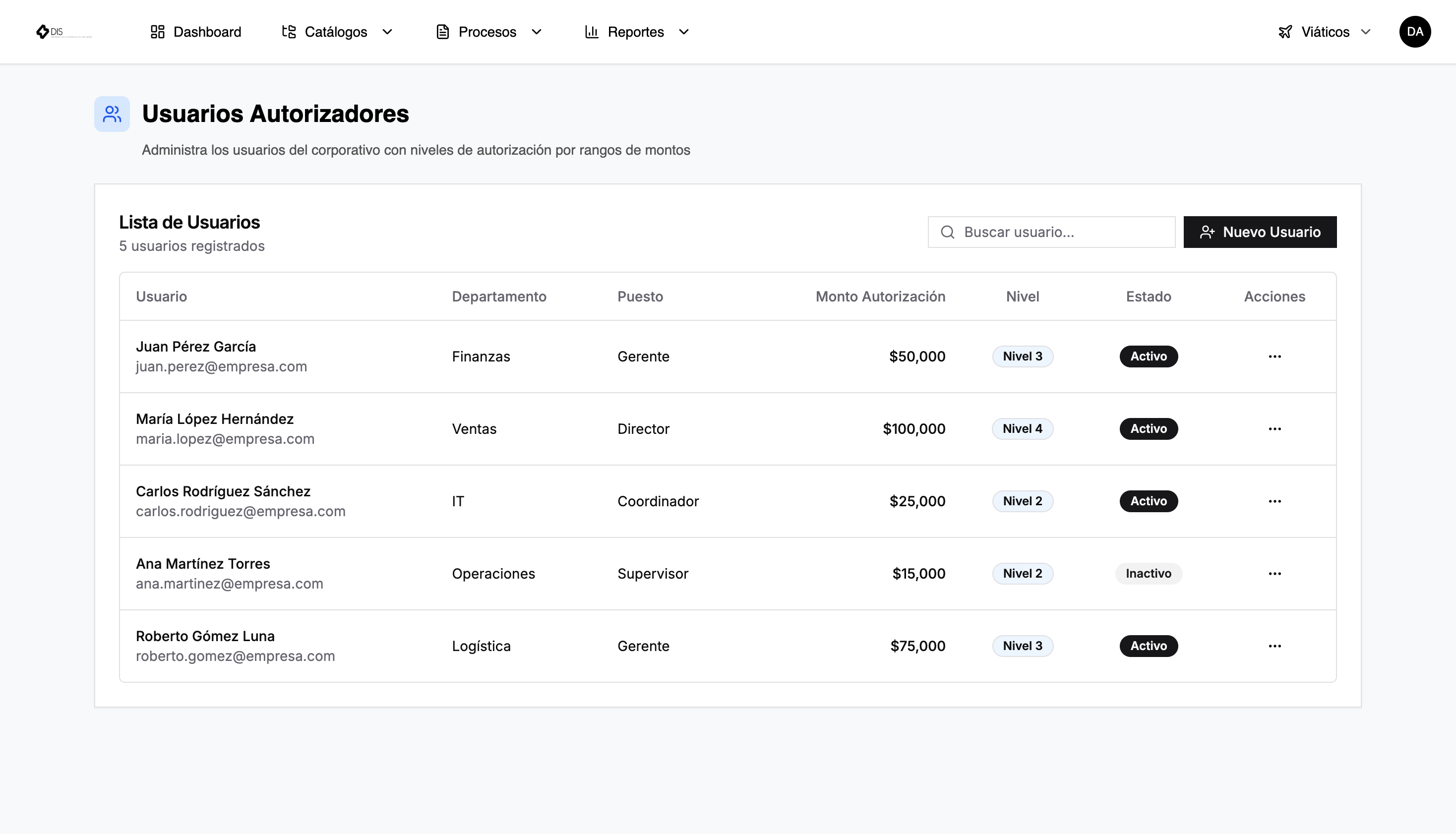Click the Estado column header
1456x834 pixels.
1149,296
